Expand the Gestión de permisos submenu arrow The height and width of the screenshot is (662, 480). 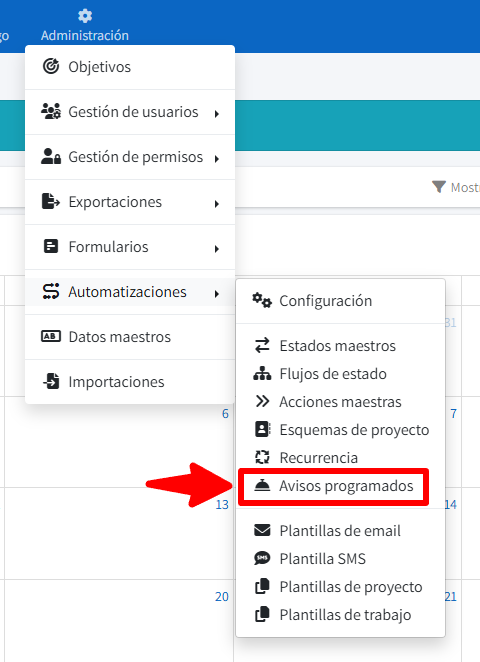click(217, 159)
